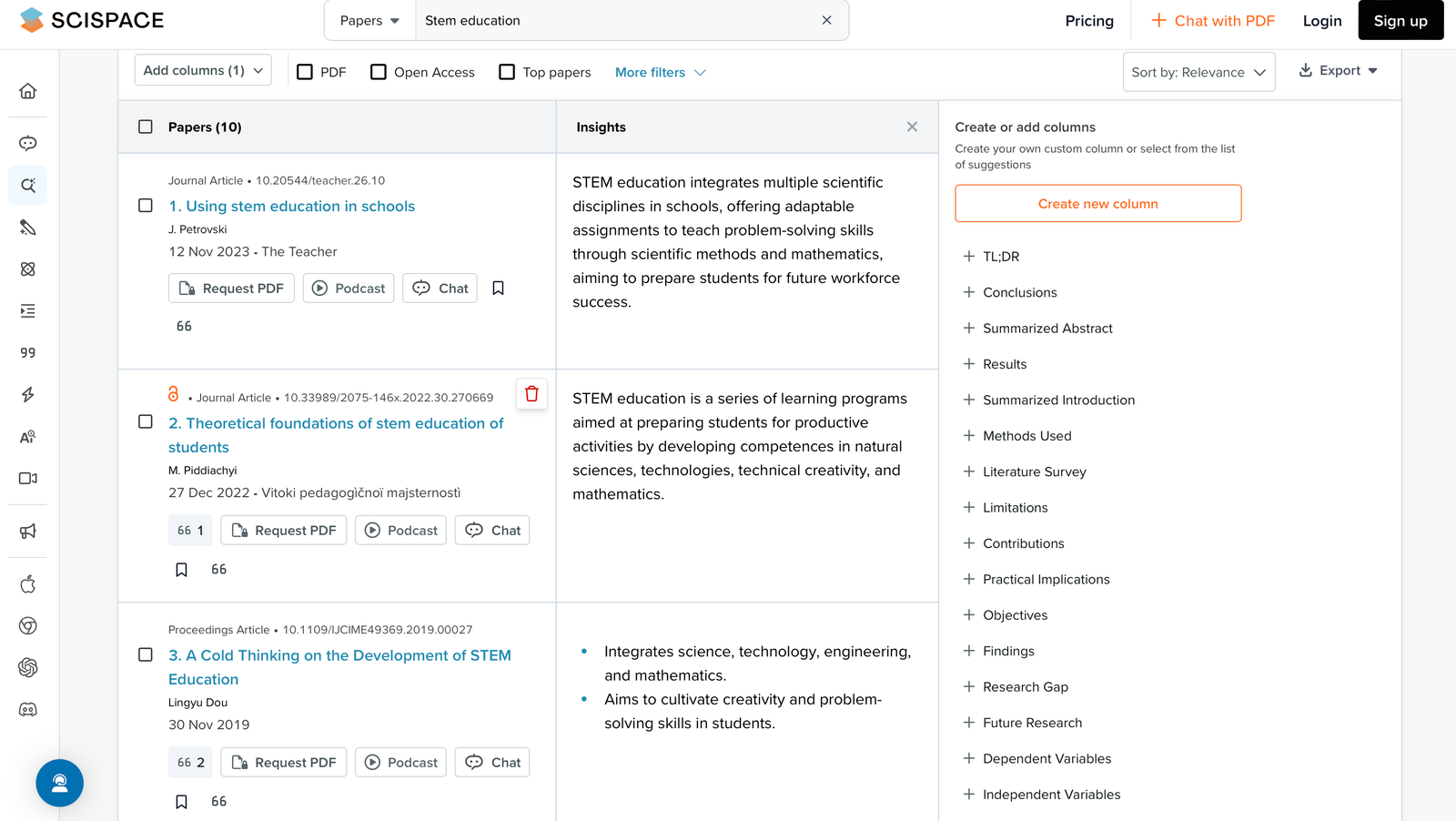The height and width of the screenshot is (821, 1456).
Task: Click Chat with PDF
Action: click(x=1213, y=20)
